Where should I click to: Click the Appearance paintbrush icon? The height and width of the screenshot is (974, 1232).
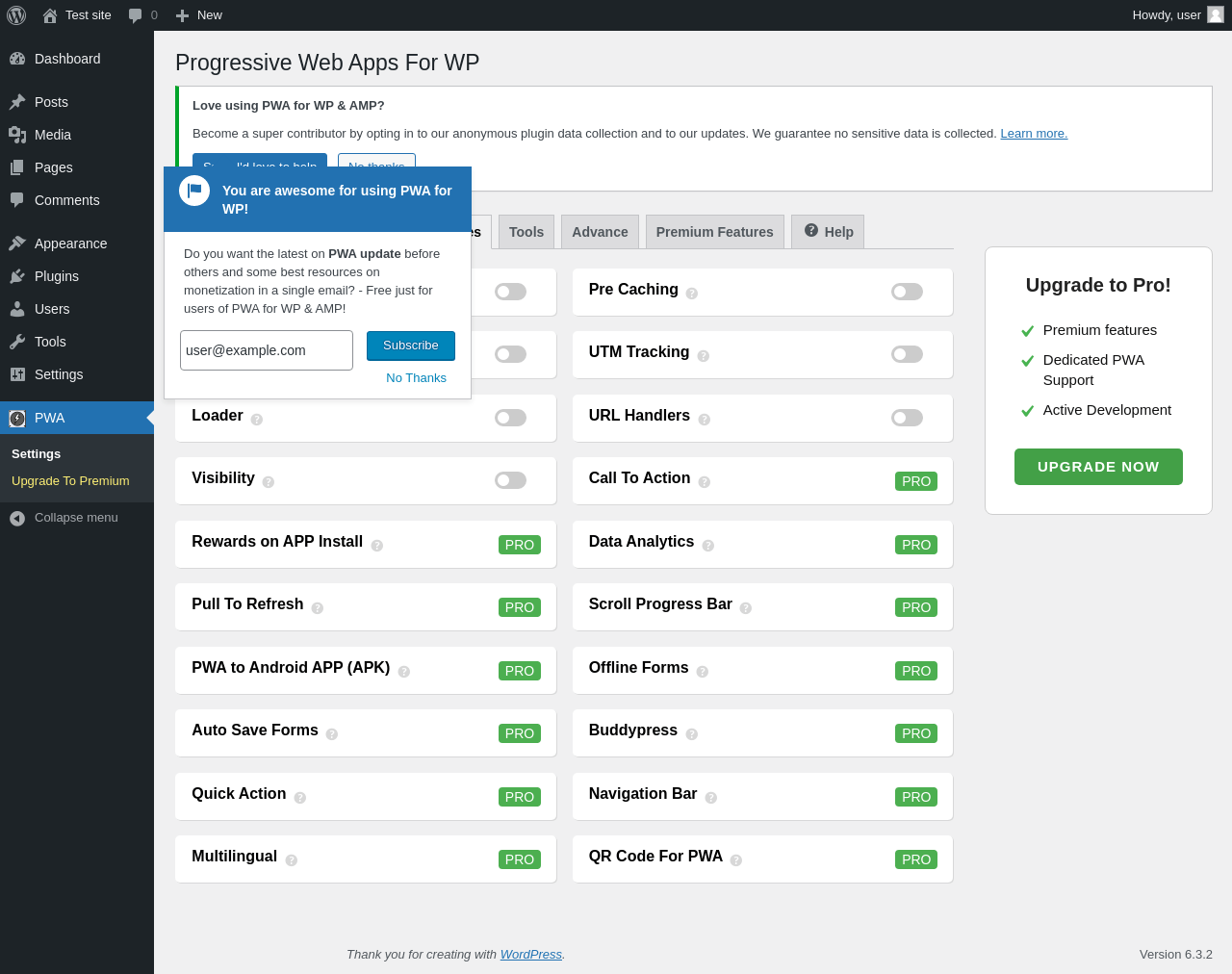17,243
